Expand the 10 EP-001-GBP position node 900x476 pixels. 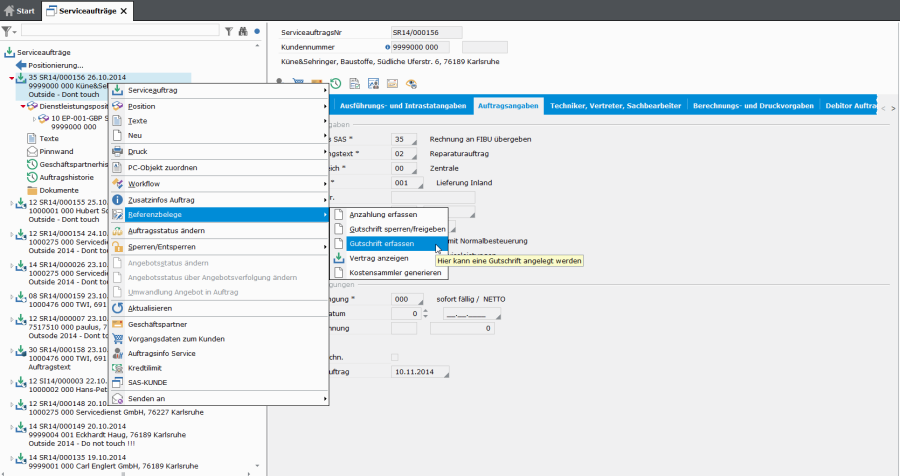[x=34, y=117]
